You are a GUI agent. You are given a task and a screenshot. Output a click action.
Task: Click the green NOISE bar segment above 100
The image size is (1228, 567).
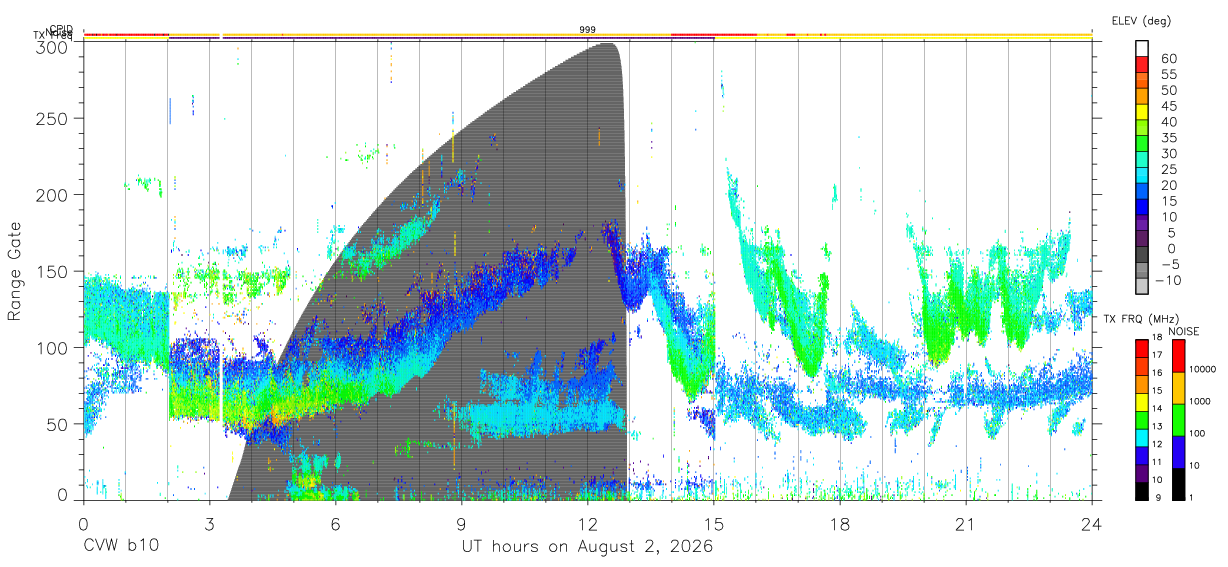pos(1178,418)
